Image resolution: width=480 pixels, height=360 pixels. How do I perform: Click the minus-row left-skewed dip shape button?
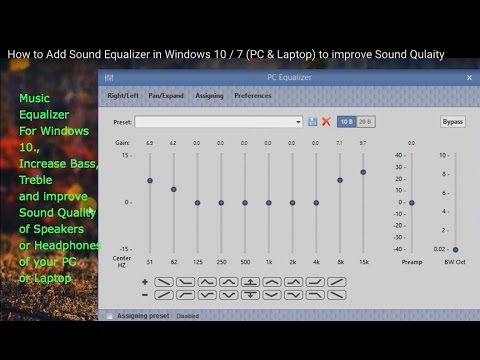[207, 295]
